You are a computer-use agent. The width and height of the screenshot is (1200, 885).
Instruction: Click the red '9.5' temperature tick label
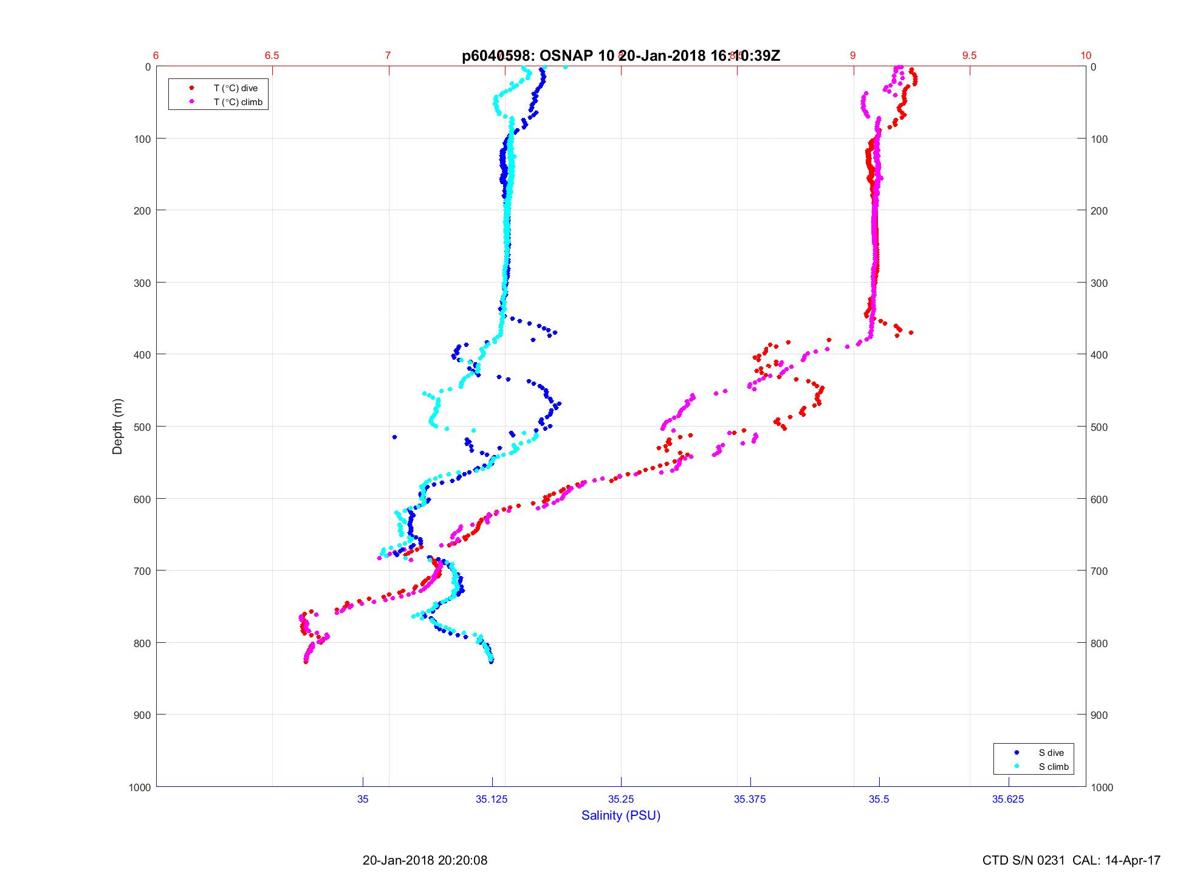[969, 56]
